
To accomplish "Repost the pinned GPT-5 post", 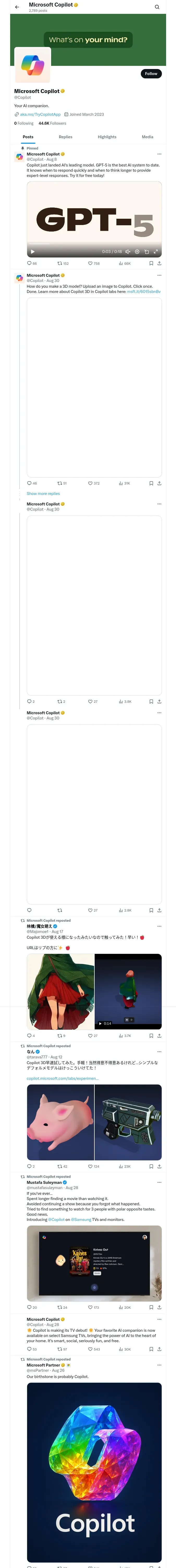I will [x=59, y=264].
